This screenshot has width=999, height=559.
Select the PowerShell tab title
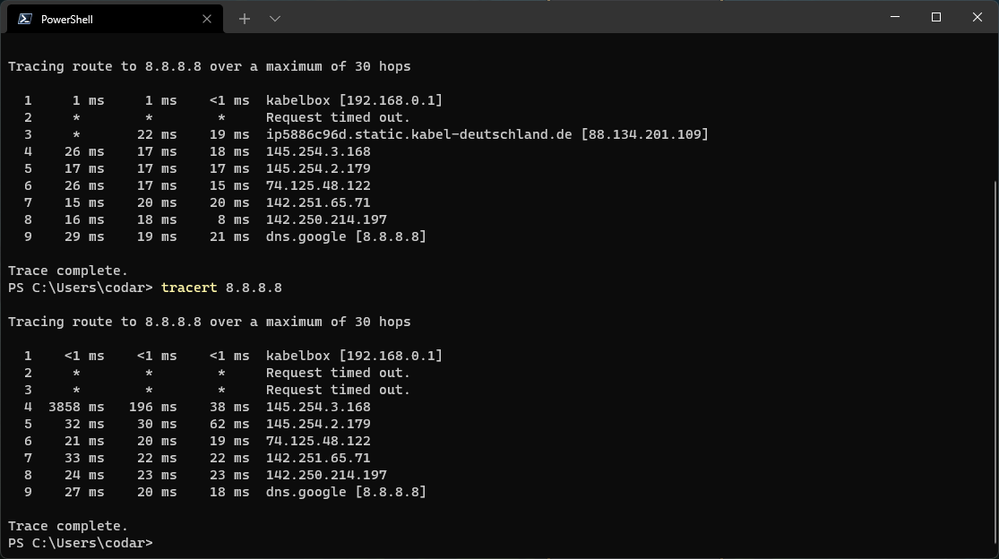click(x=67, y=19)
